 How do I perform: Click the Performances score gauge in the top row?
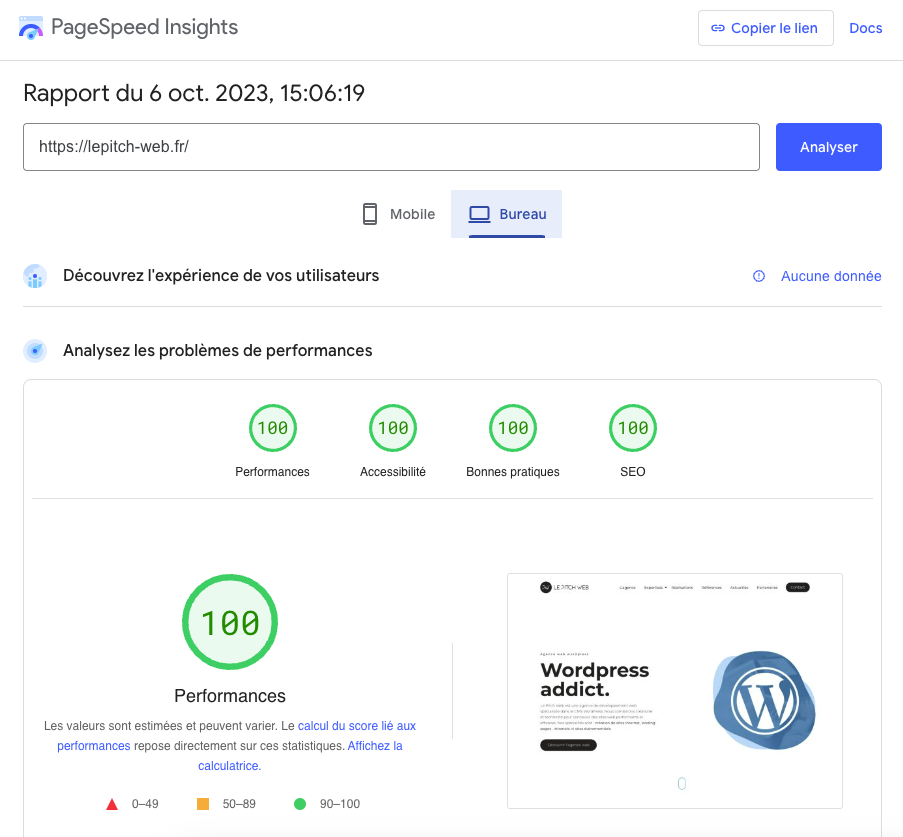point(272,428)
